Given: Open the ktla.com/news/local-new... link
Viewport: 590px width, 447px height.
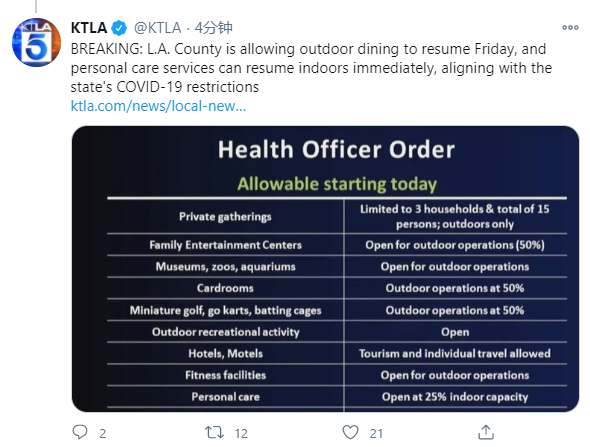Looking at the screenshot, I should point(158,106).
